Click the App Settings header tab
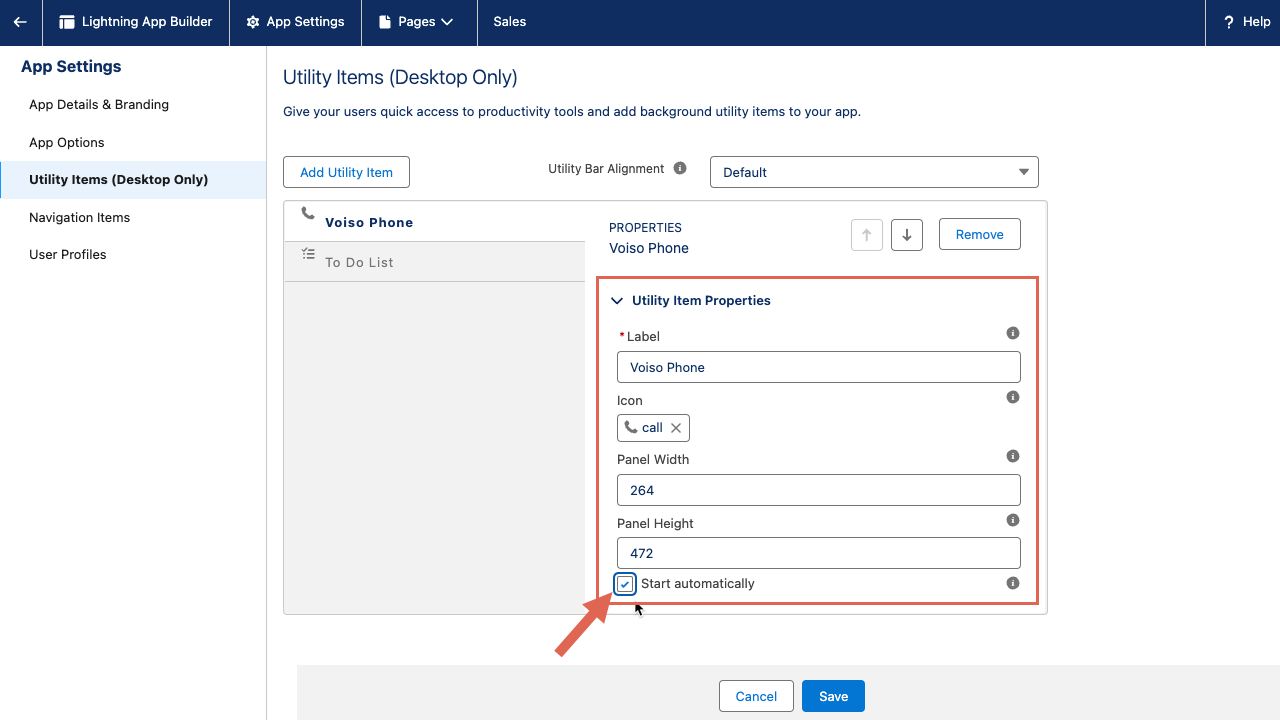This screenshot has height=720, width=1280. [x=295, y=22]
